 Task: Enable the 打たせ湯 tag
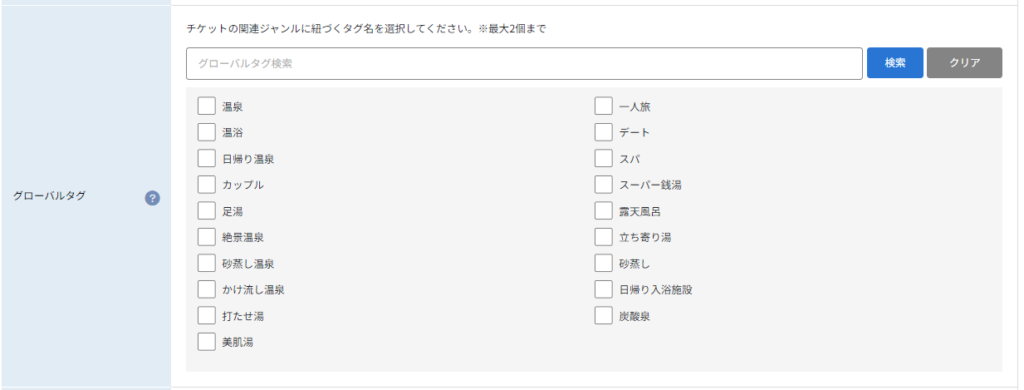206,315
